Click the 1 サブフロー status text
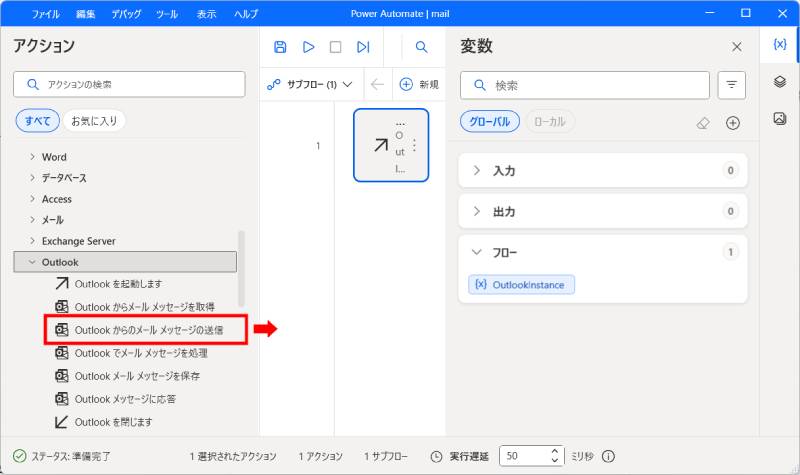 [x=386, y=456]
